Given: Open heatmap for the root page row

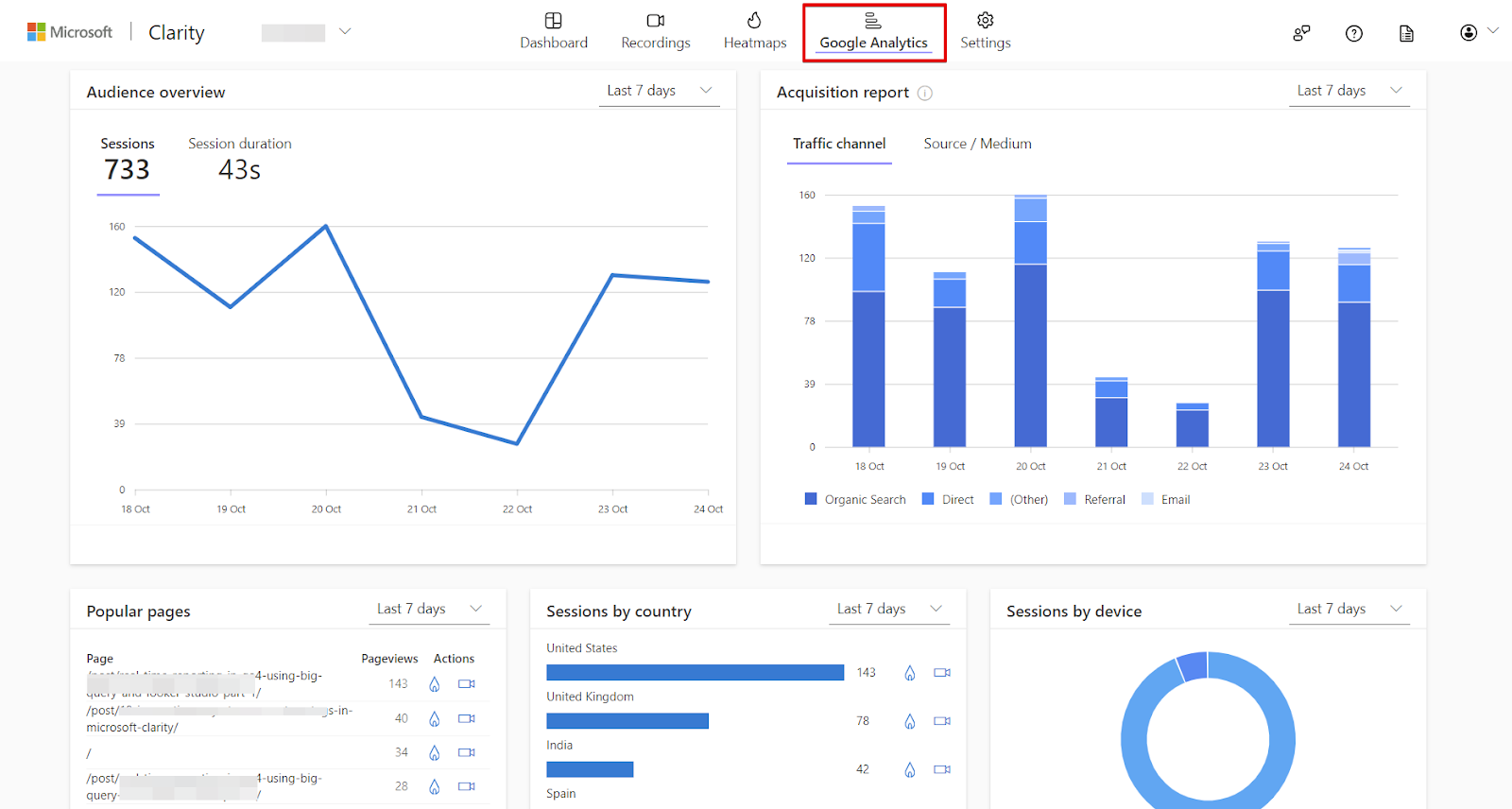Looking at the screenshot, I should pos(435,753).
